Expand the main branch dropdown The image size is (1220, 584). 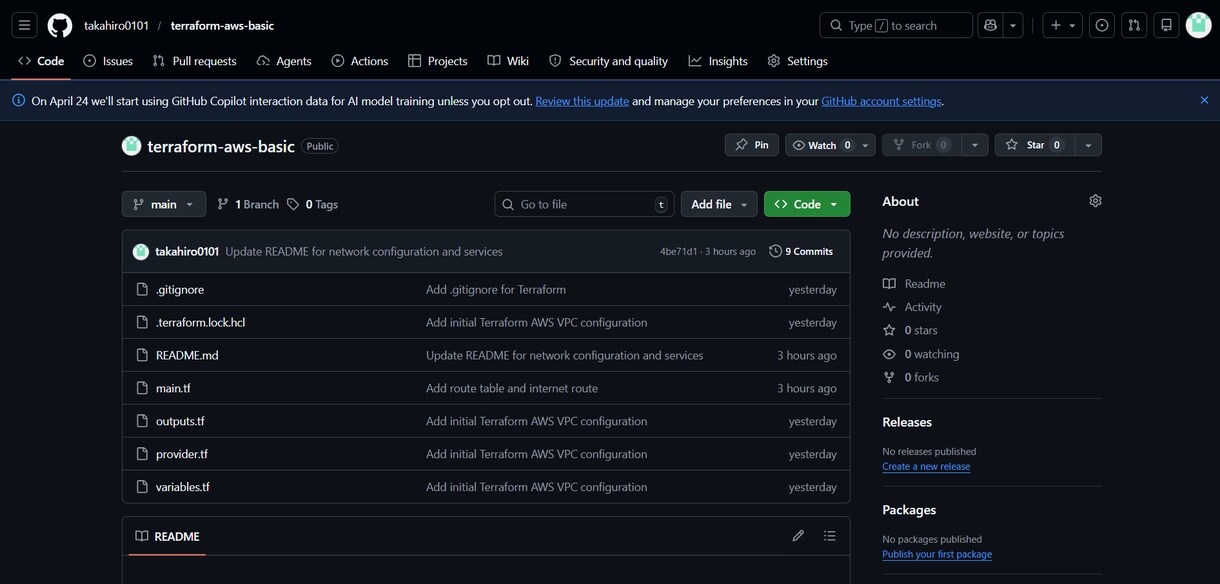164,204
